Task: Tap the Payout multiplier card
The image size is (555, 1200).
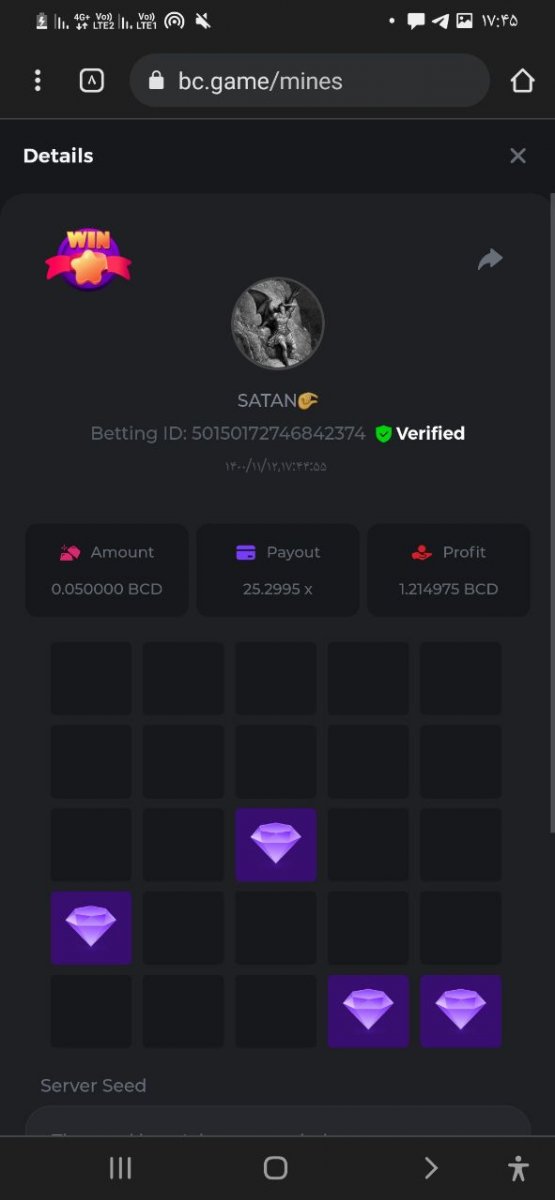Action: [x=278, y=570]
